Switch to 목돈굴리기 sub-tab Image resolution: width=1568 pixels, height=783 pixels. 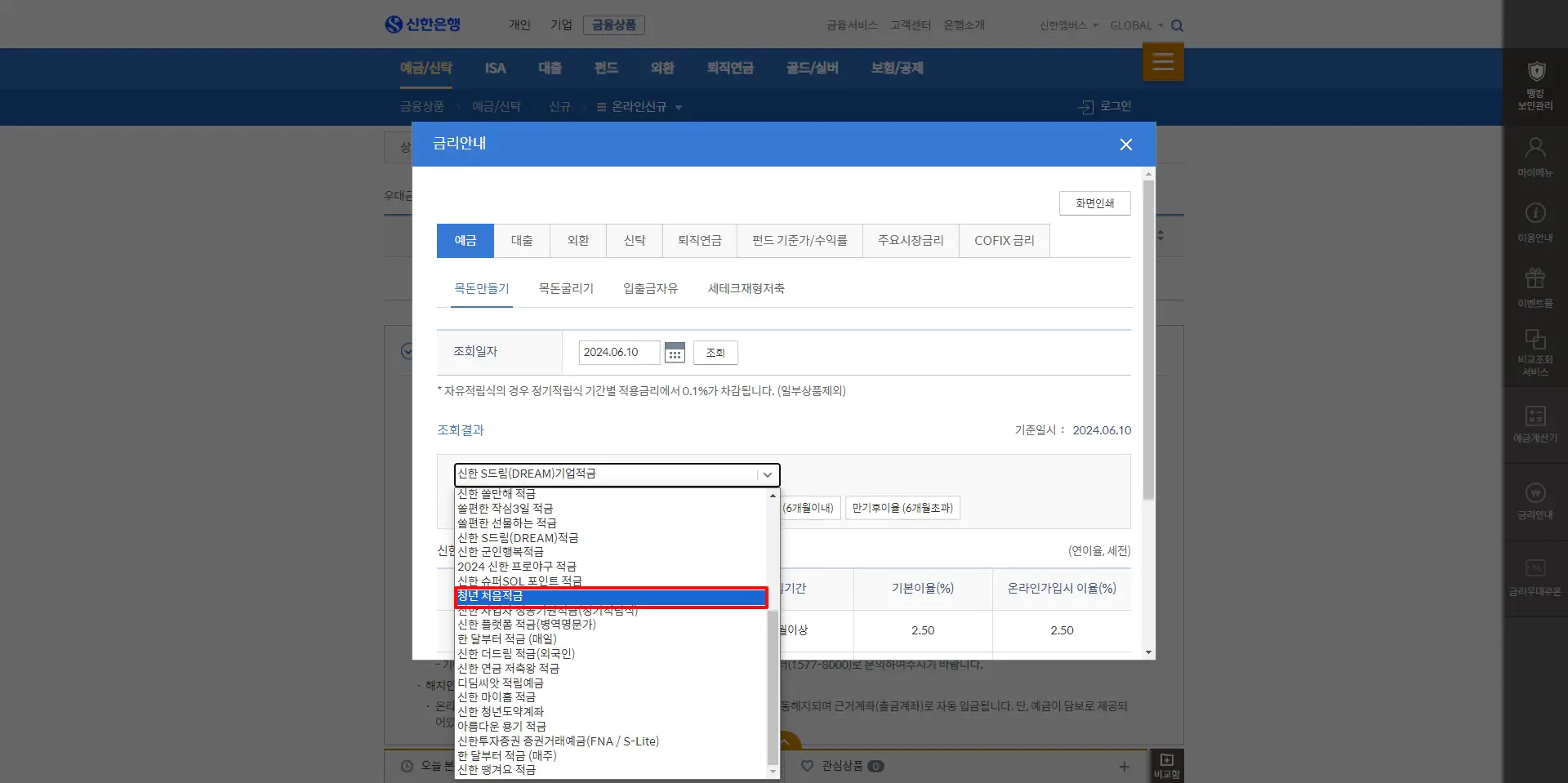click(x=566, y=289)
